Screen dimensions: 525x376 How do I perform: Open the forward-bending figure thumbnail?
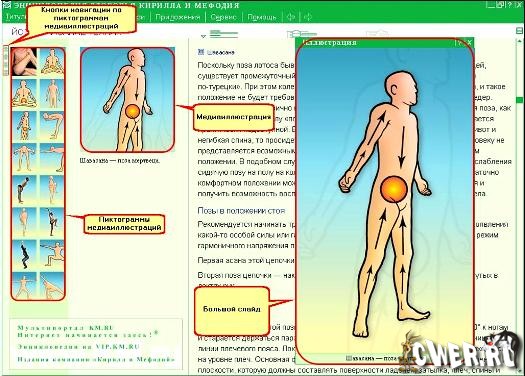coord(52,126)
